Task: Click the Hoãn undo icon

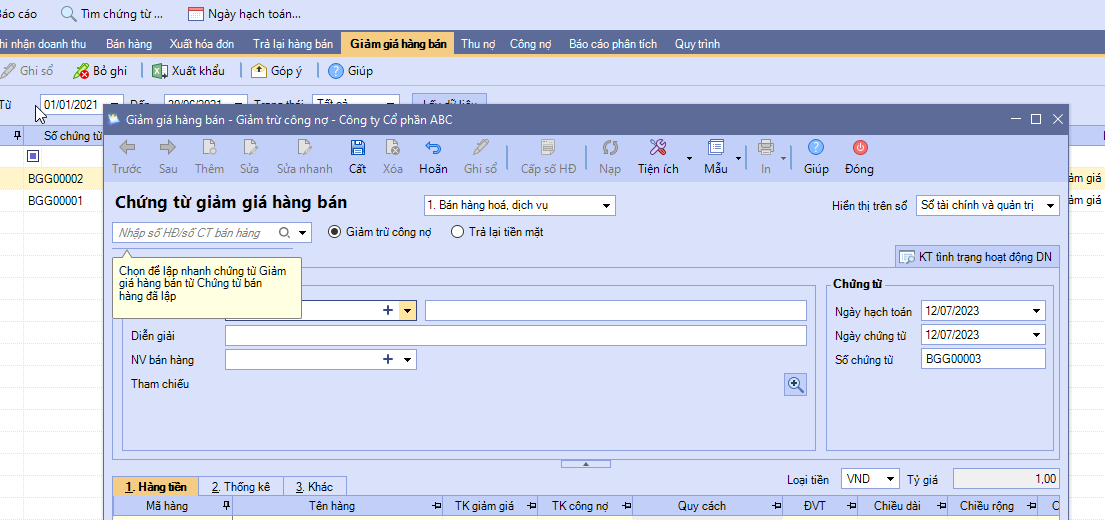Action: coord(433,148)
